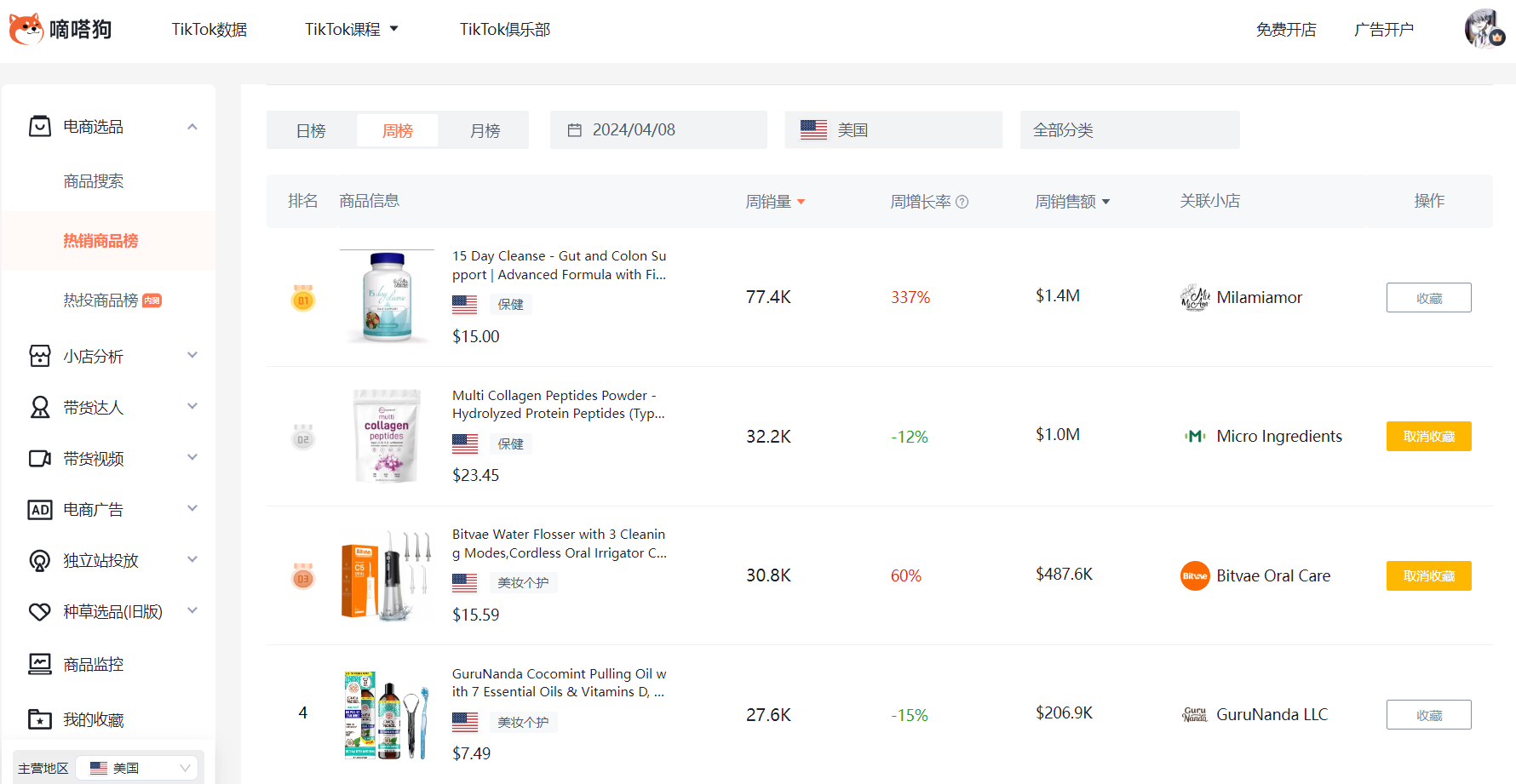The image size is (1516, 784).
Task: Switch to the 周榜 tab
Action: 398,130
